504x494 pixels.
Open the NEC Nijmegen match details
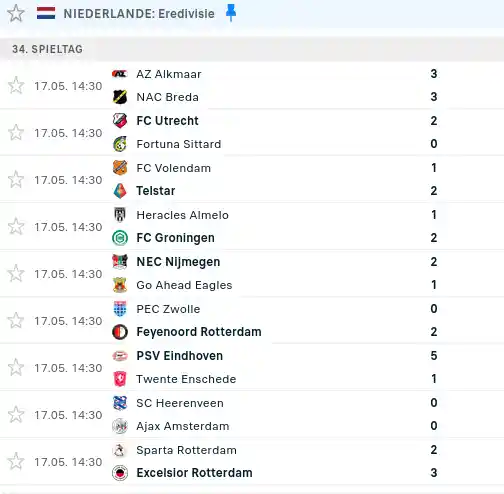pos(252,273)
